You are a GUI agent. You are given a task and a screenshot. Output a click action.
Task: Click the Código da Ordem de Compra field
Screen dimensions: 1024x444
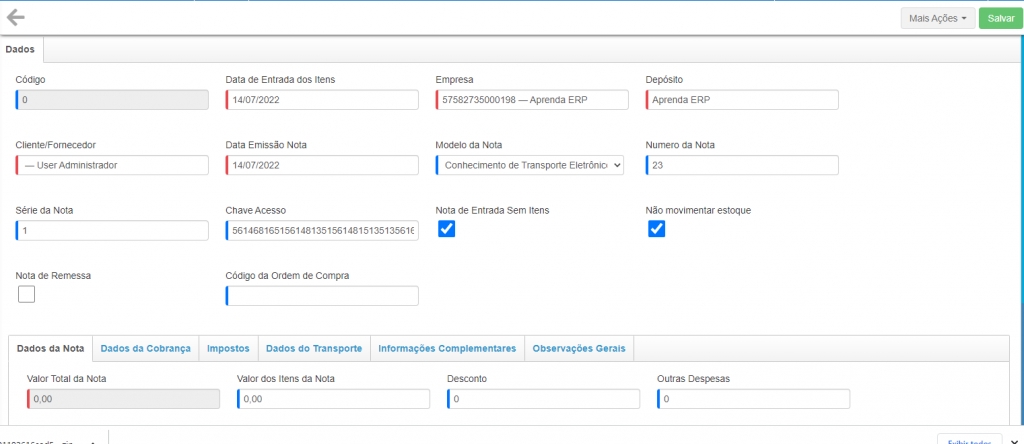tap(322, 296)
